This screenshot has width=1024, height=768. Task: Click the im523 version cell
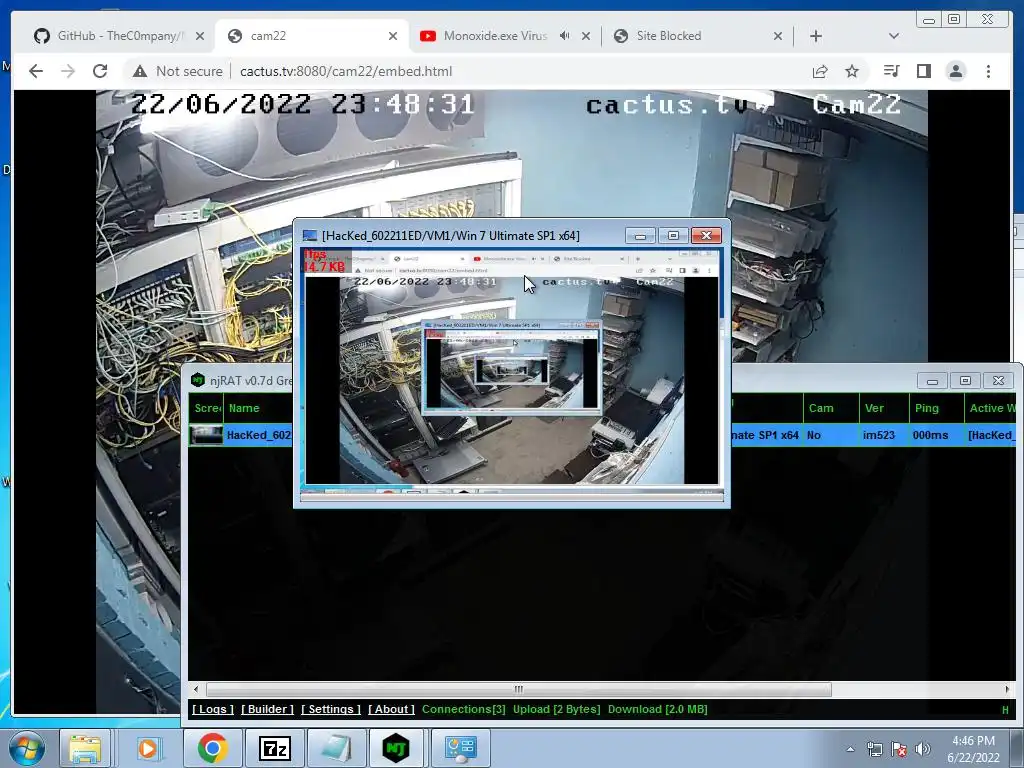tap(879, 435)
